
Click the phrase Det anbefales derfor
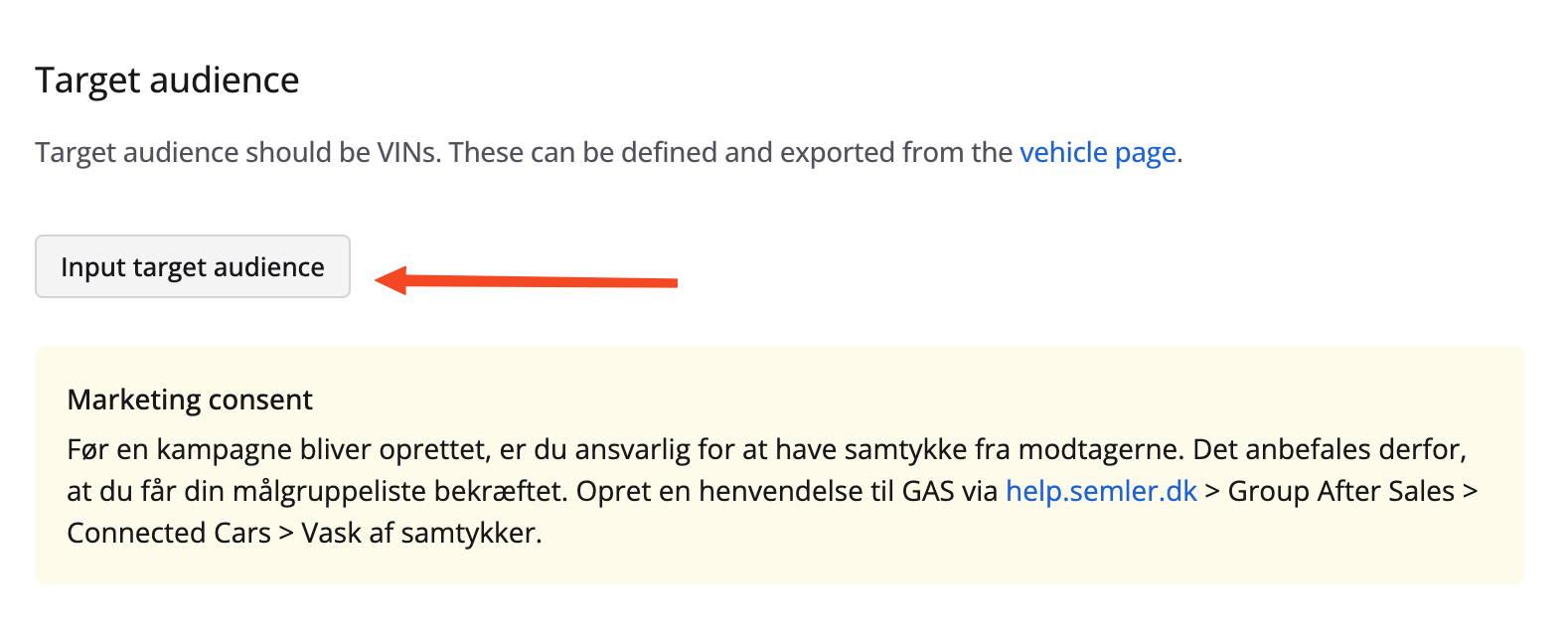click(1330, 449)
